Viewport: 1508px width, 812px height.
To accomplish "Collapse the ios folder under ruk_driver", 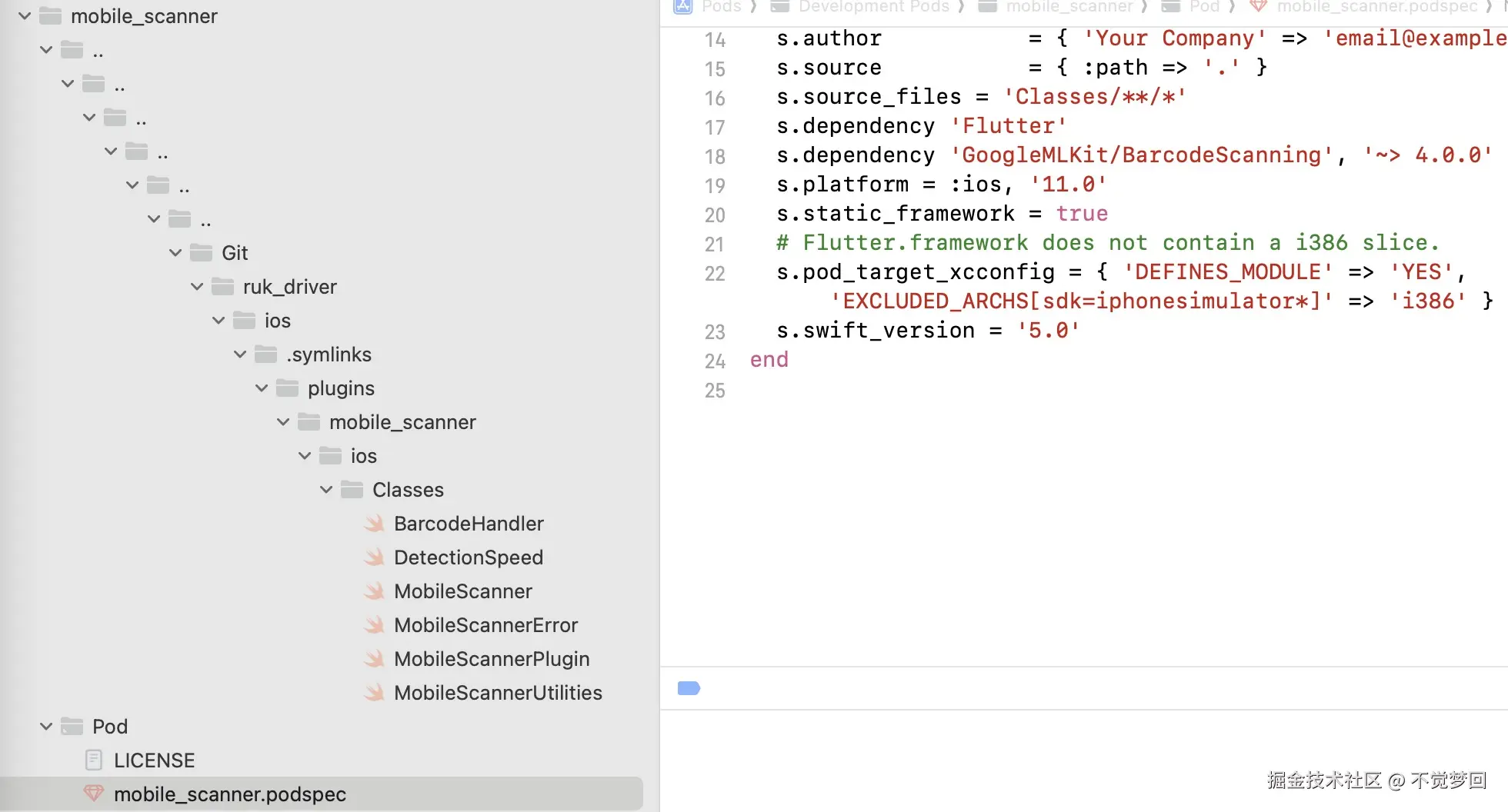I will (219, 320).
